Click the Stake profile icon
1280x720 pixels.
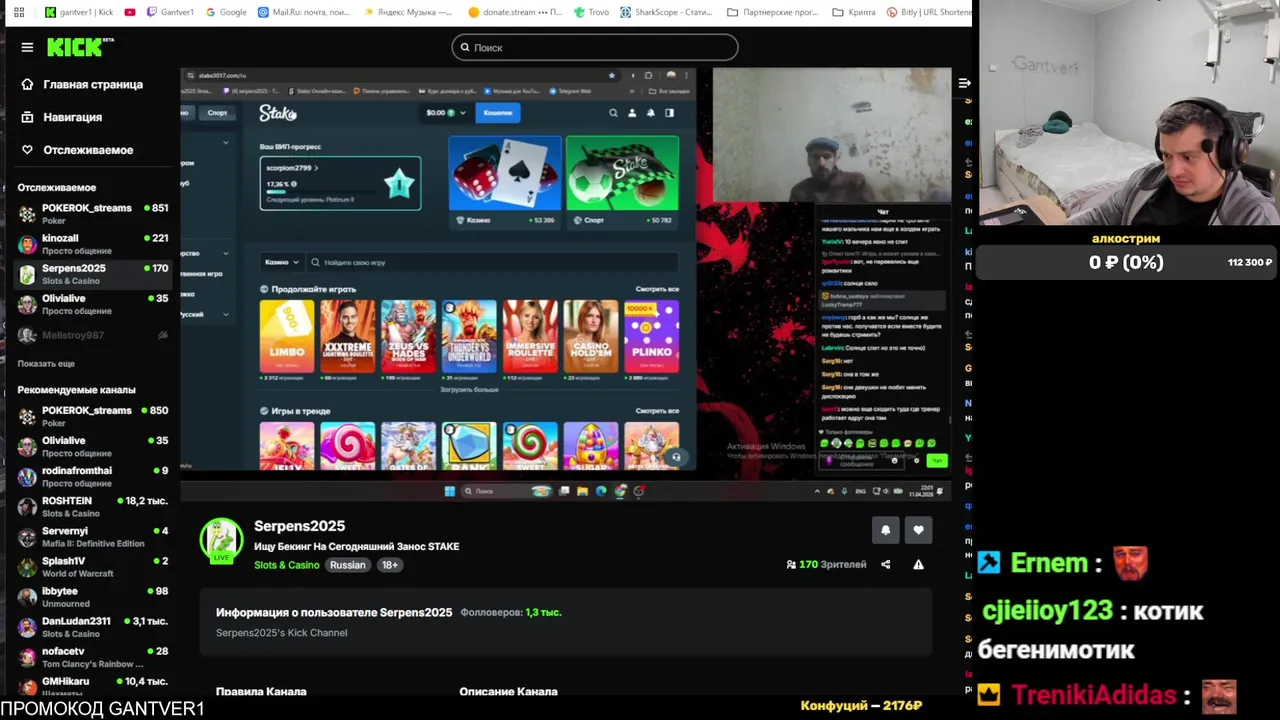(632, 113)
